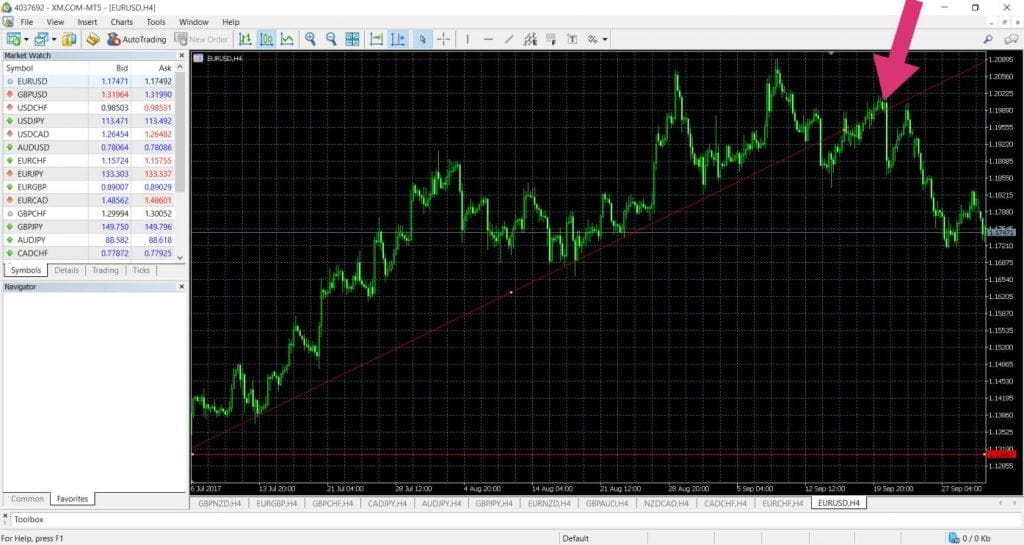
Task: Select the AUDUSD symbol row
Action: [89, 148]
